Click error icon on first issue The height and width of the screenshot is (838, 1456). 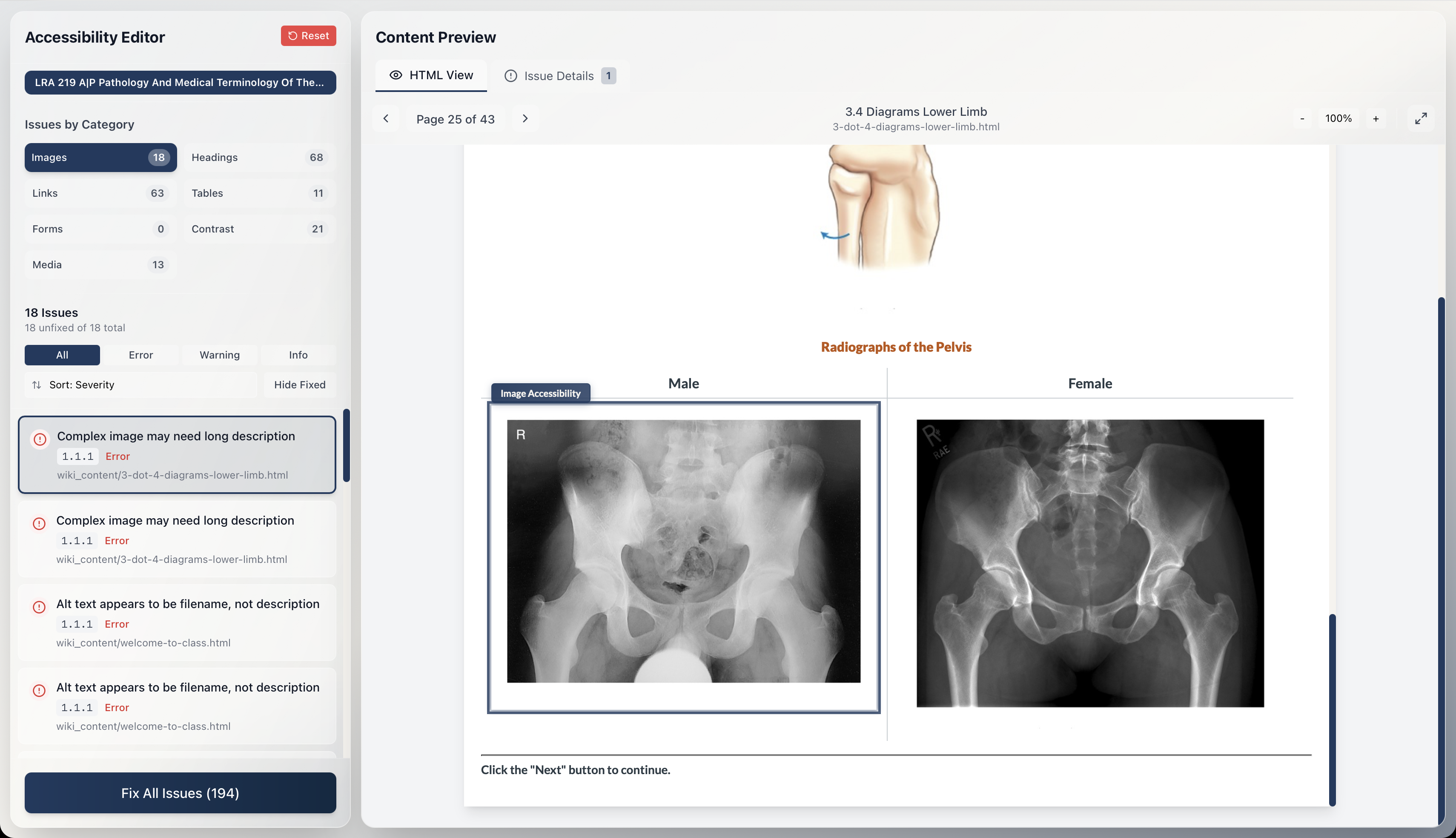(40, 439)
